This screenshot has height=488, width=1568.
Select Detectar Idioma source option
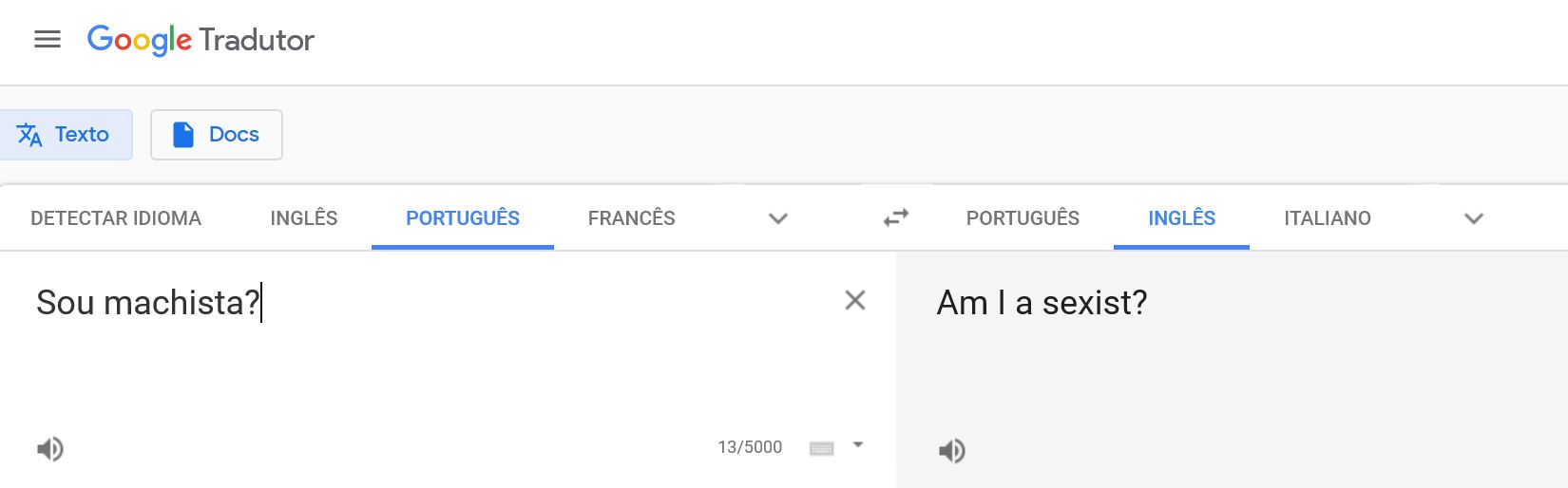[x=116, y=218]
